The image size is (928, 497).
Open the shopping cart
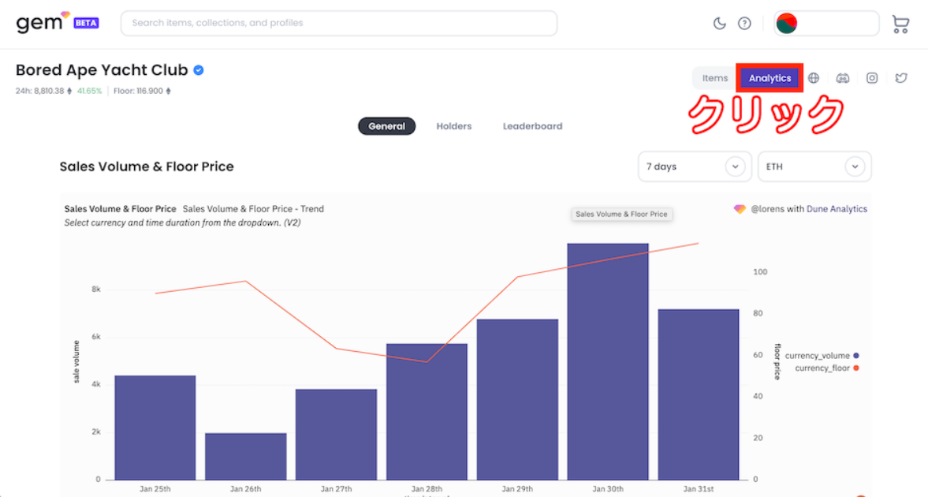900,24
